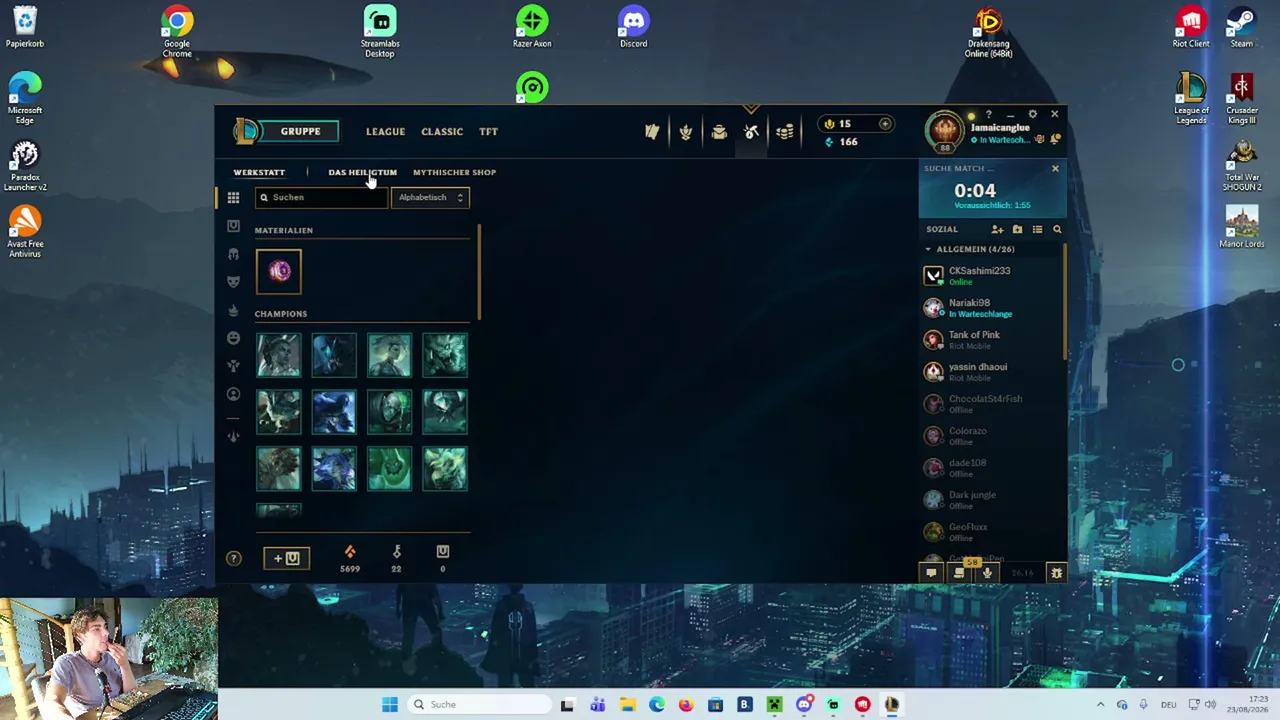Click the new folder icon in the social panel
The height and width of the screenshot is (720, 1280).
1017,229
